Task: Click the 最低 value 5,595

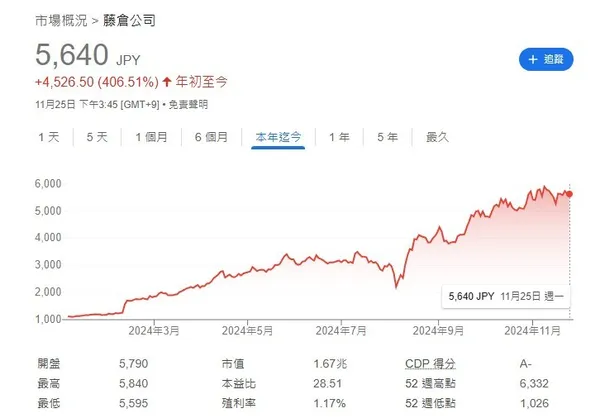Action: 134,403
